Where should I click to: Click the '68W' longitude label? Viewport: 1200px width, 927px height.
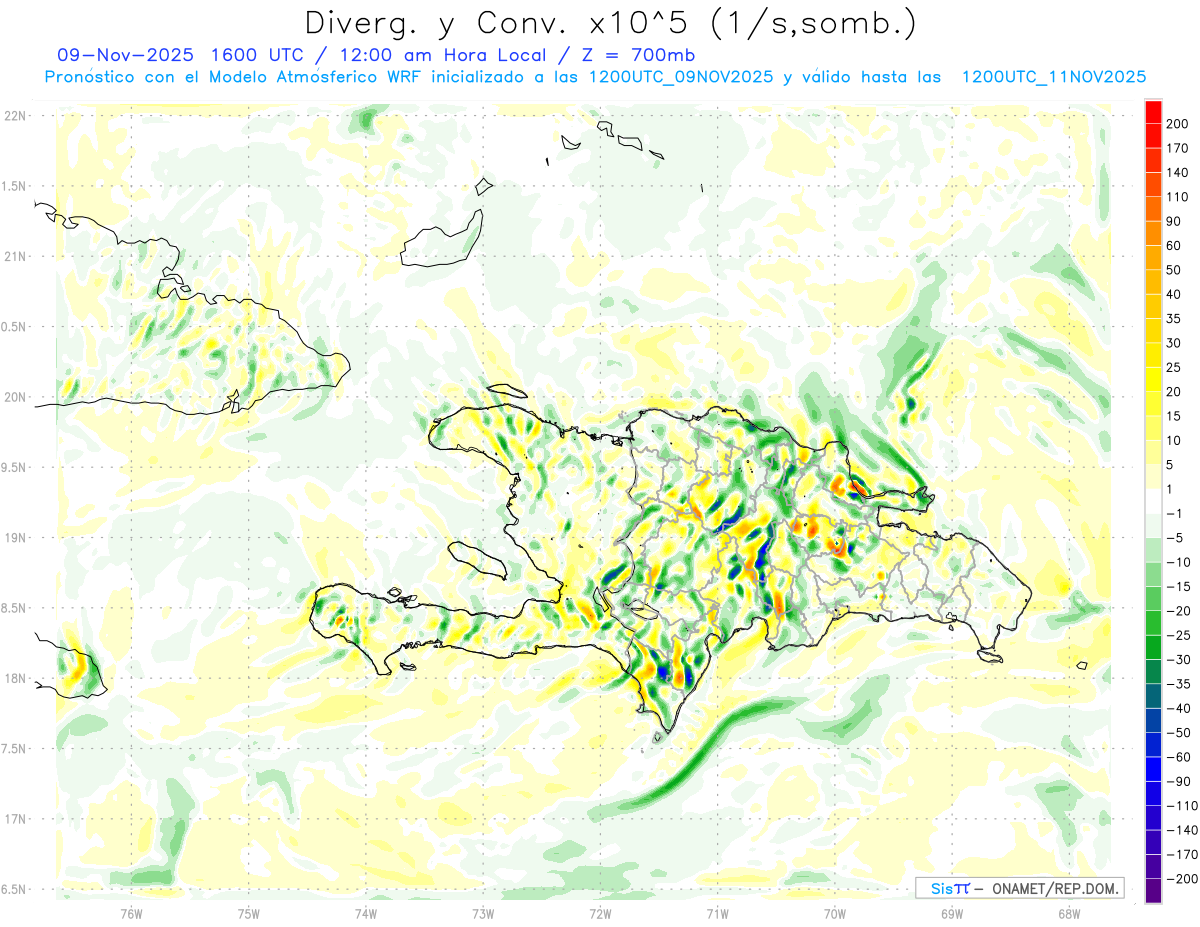(x=1069, y=913)
